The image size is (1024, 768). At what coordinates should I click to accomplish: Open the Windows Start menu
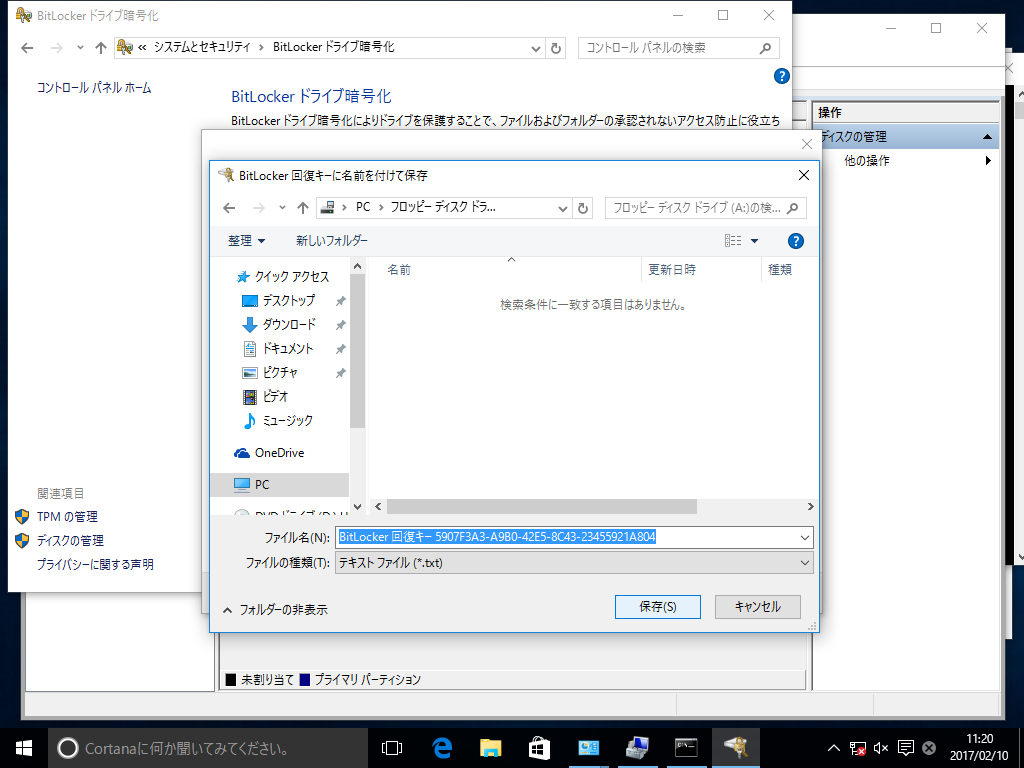[24, 748]
